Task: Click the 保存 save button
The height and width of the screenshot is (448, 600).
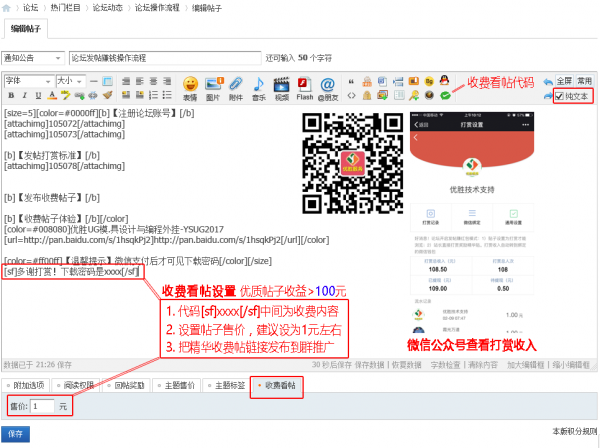Action: (x=16, y=434)
